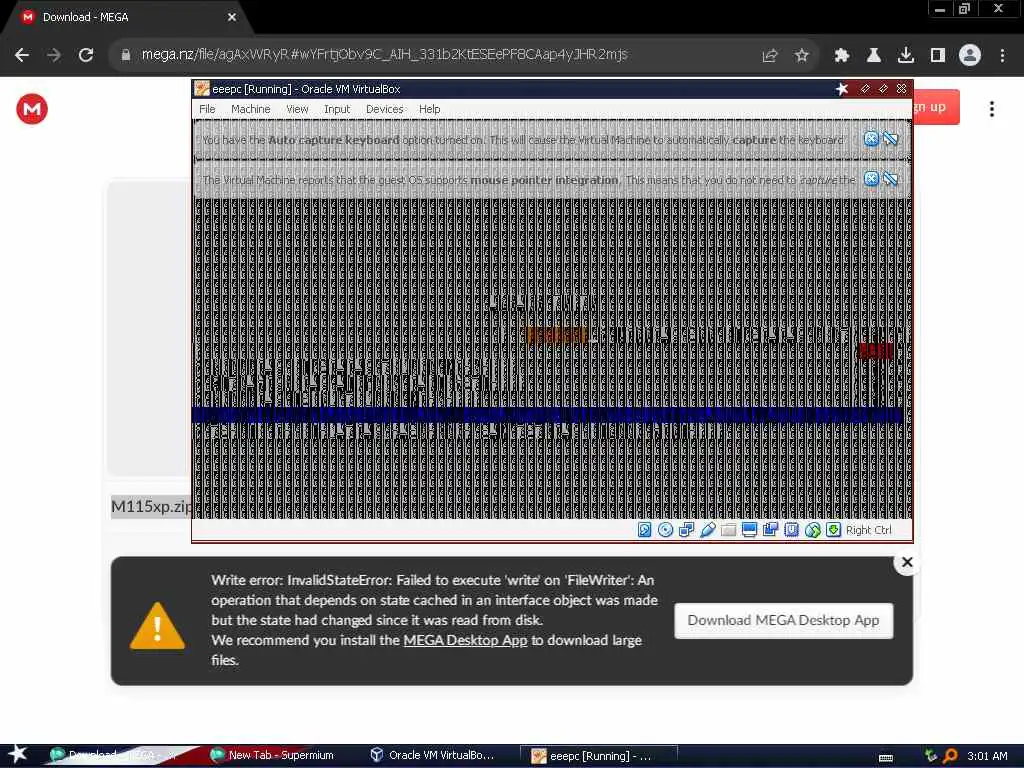Open the browser downloads icon
Screen dimensions: 1024x768
click(x=906, y=56)
